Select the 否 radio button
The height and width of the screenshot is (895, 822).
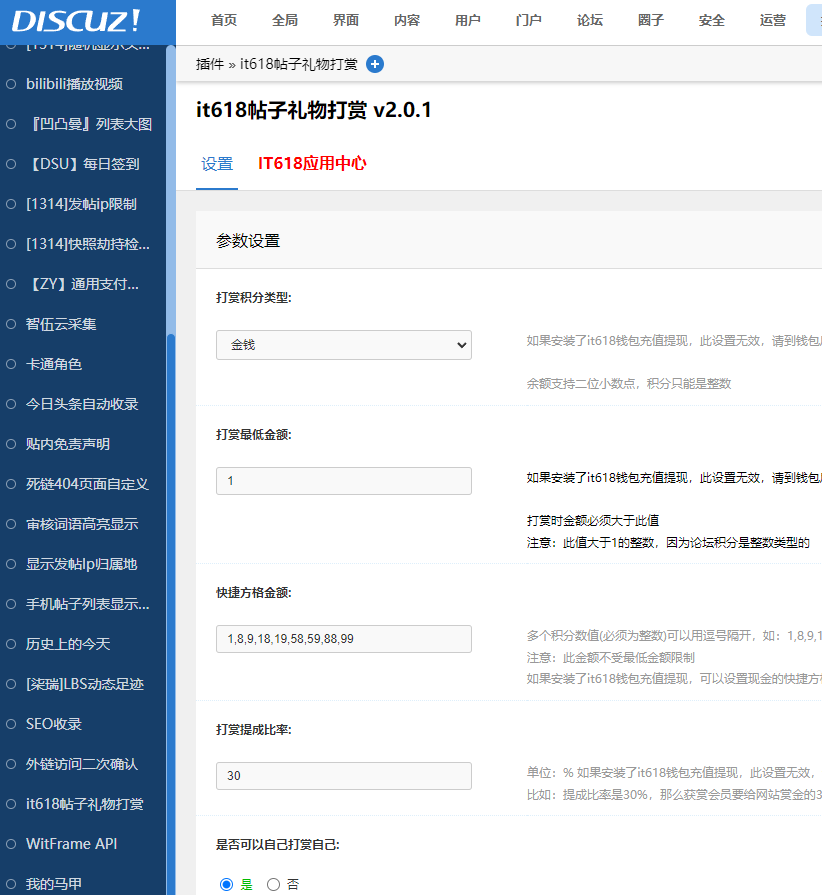(272, 884)
